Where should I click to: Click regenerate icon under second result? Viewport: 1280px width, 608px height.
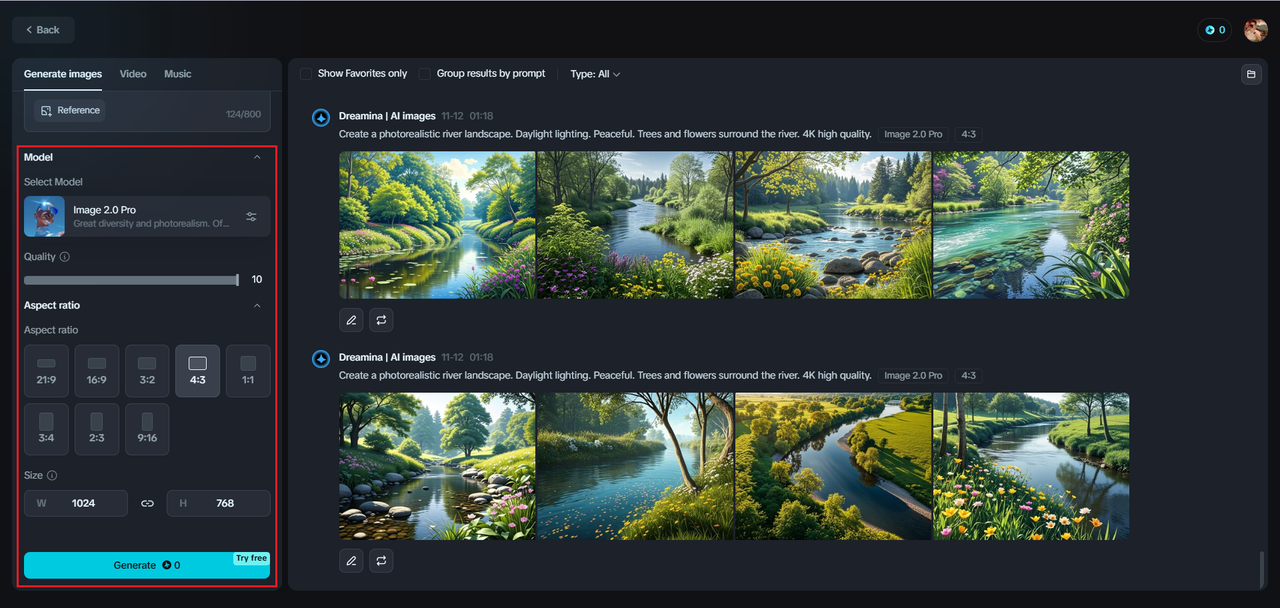pyautogui.click(x=381, y=561)
